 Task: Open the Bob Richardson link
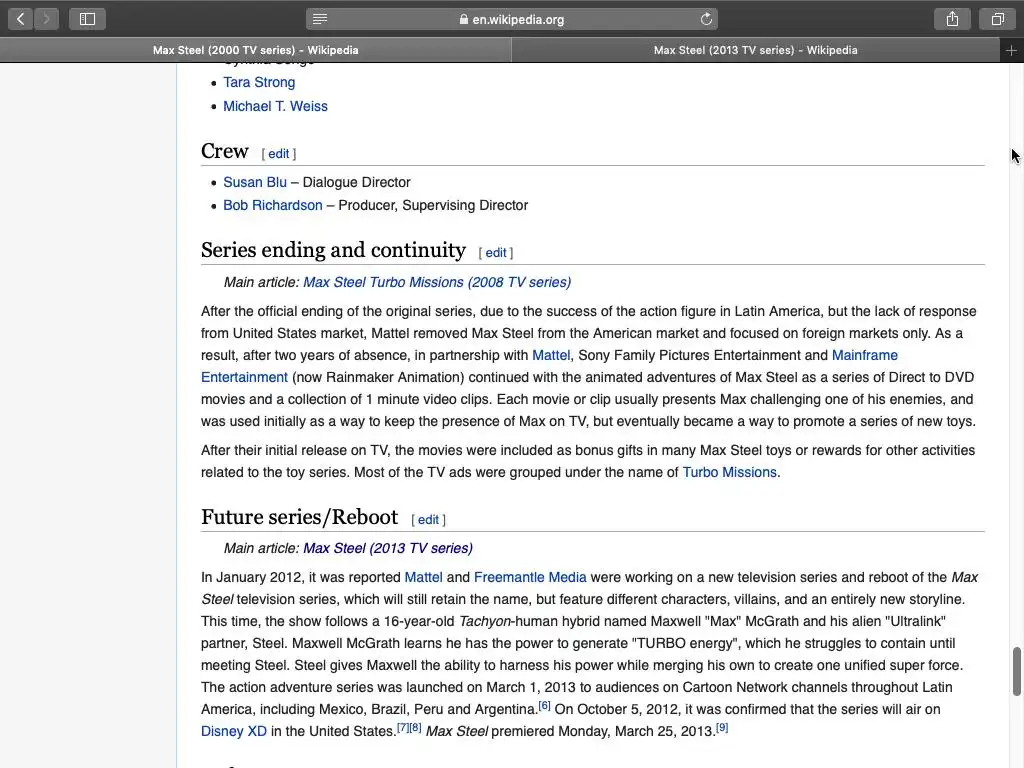273,205
